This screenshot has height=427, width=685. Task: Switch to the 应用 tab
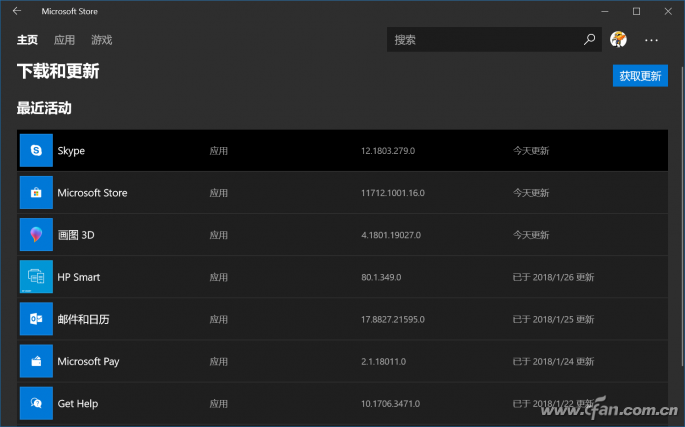(64, 40)
